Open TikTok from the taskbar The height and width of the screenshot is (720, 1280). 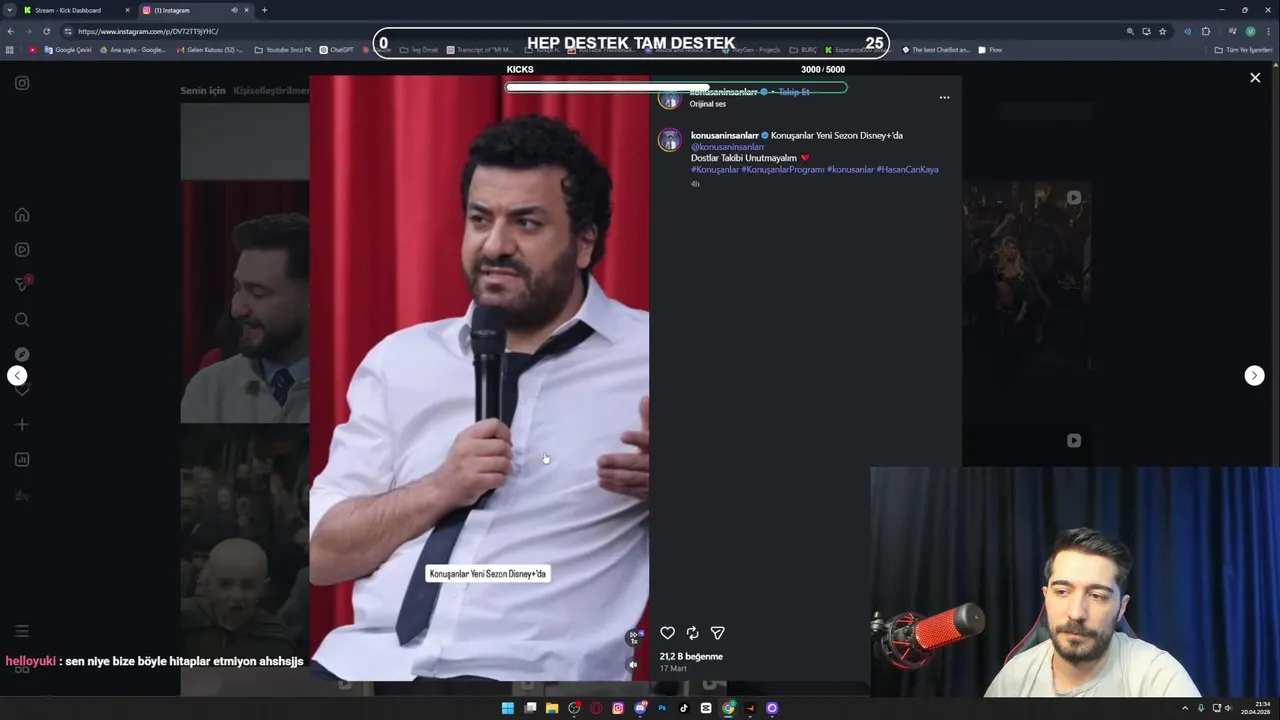coord(684,708)
